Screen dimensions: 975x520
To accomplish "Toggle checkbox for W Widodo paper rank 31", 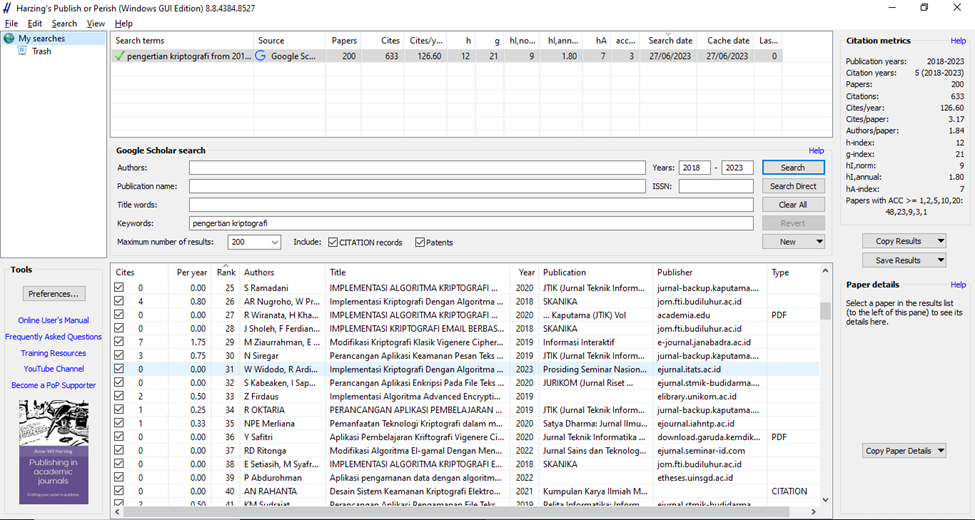I will point(119,369).
